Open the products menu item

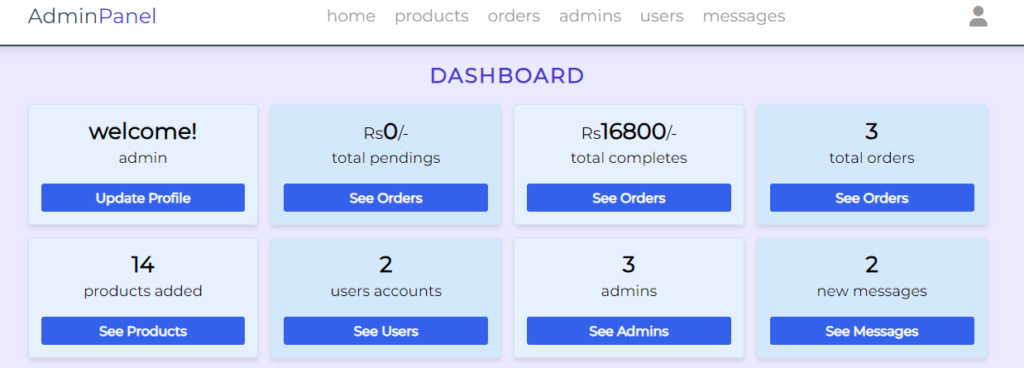point(432,16)
